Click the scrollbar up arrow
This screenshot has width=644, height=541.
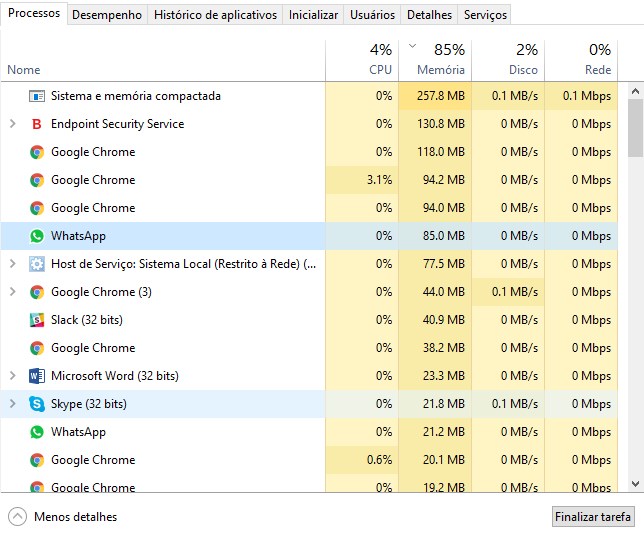[635, 91]
